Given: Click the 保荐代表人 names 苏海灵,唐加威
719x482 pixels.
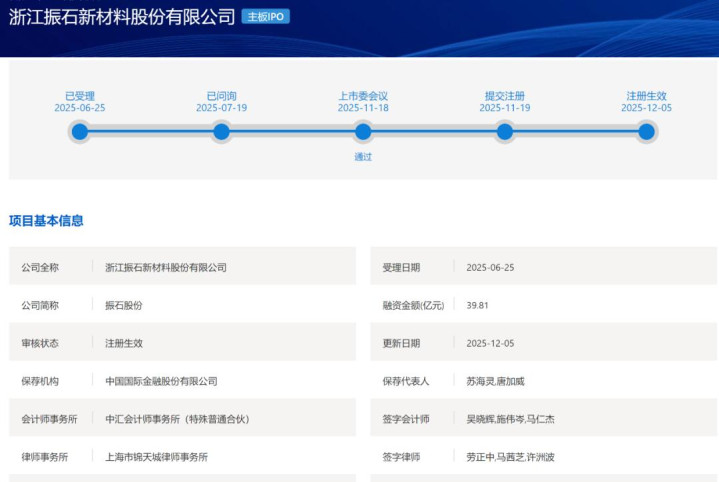Looking at the screenshot, I should tap(499, 381).
